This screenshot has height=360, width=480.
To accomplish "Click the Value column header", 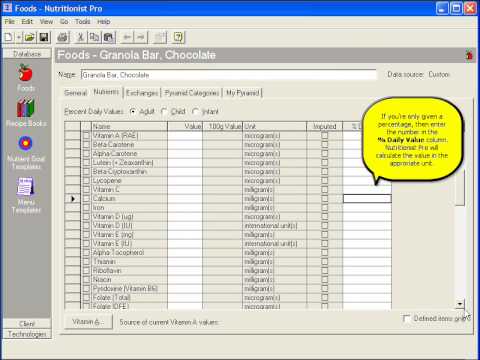I will pos(185,127).
